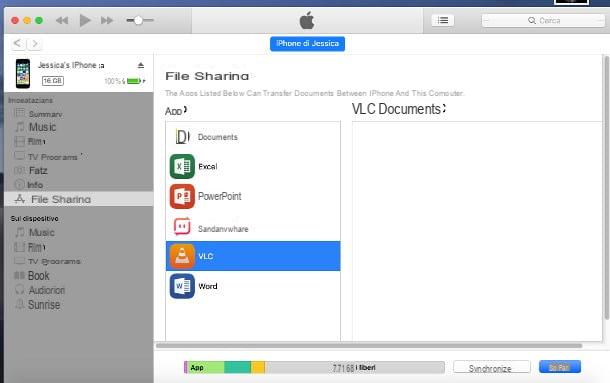This screenshot has width=610, height=383.
Task: Select the Word app icon
Action: (182, 286)
